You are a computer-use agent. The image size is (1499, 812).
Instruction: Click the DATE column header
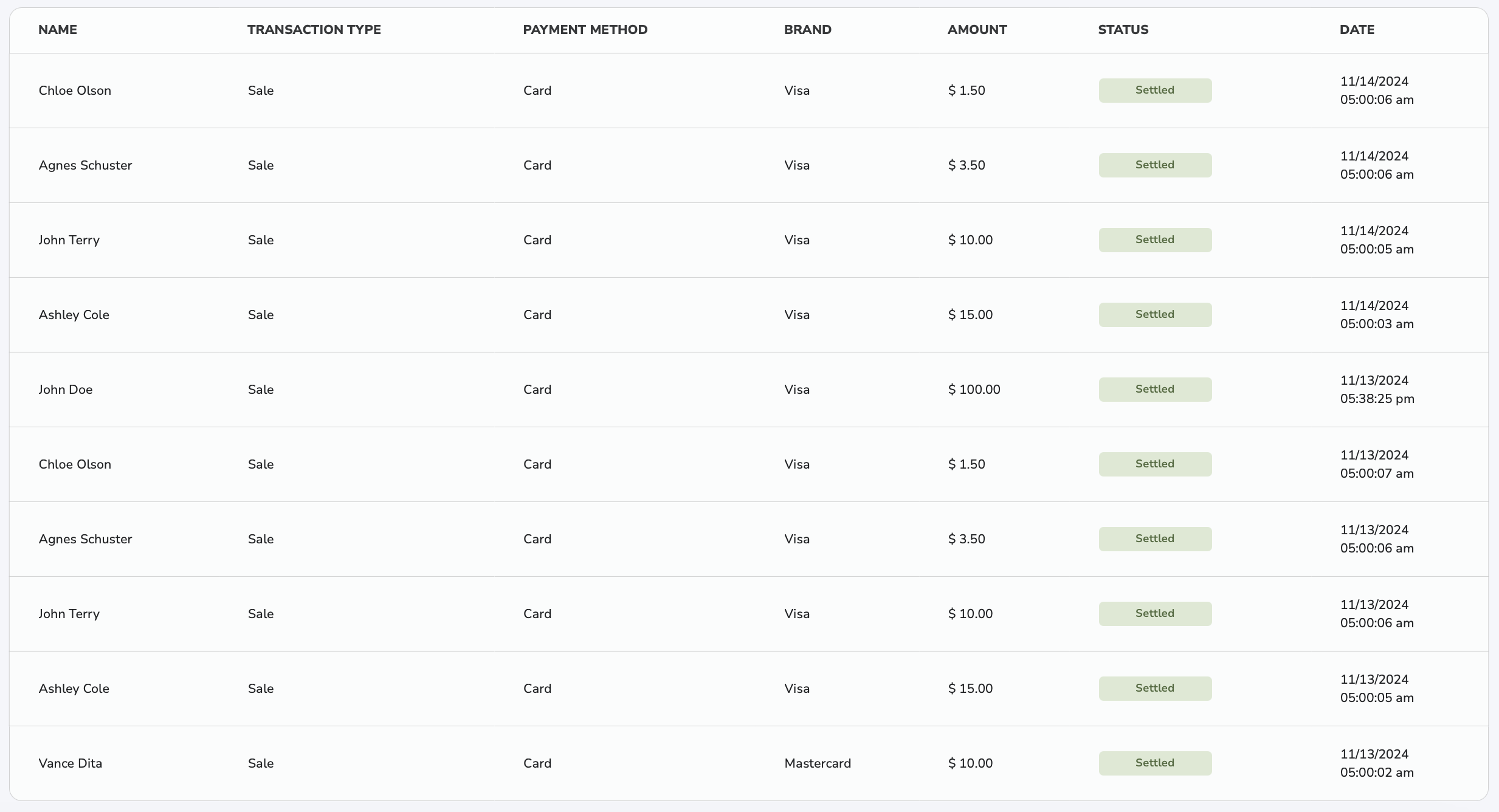tap(1357, 30)
